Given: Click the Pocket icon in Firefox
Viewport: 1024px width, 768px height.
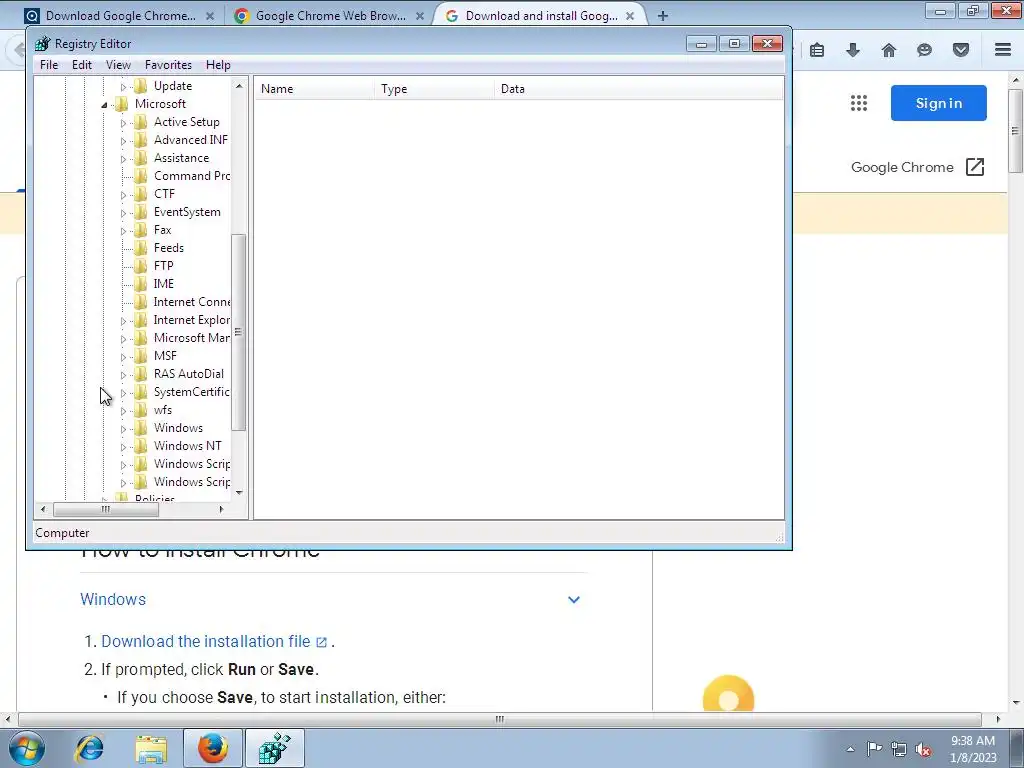Looking at the screenshot, I should [961, 50].
